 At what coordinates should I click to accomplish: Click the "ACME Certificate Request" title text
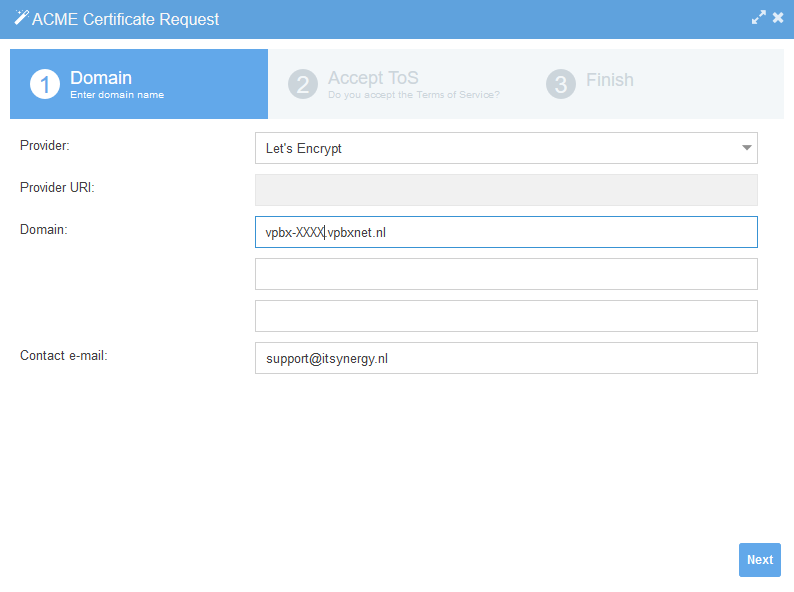click(x=126, y=19)
